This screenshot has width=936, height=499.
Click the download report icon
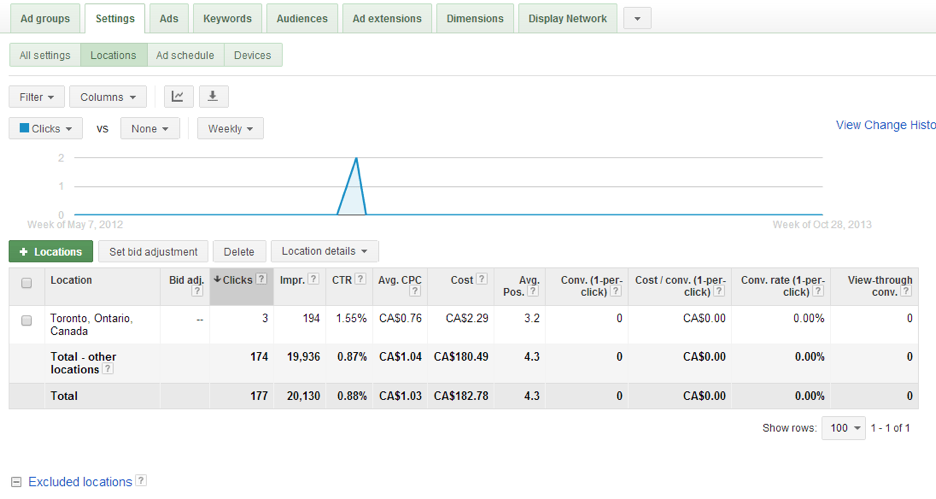pos(213,97)
